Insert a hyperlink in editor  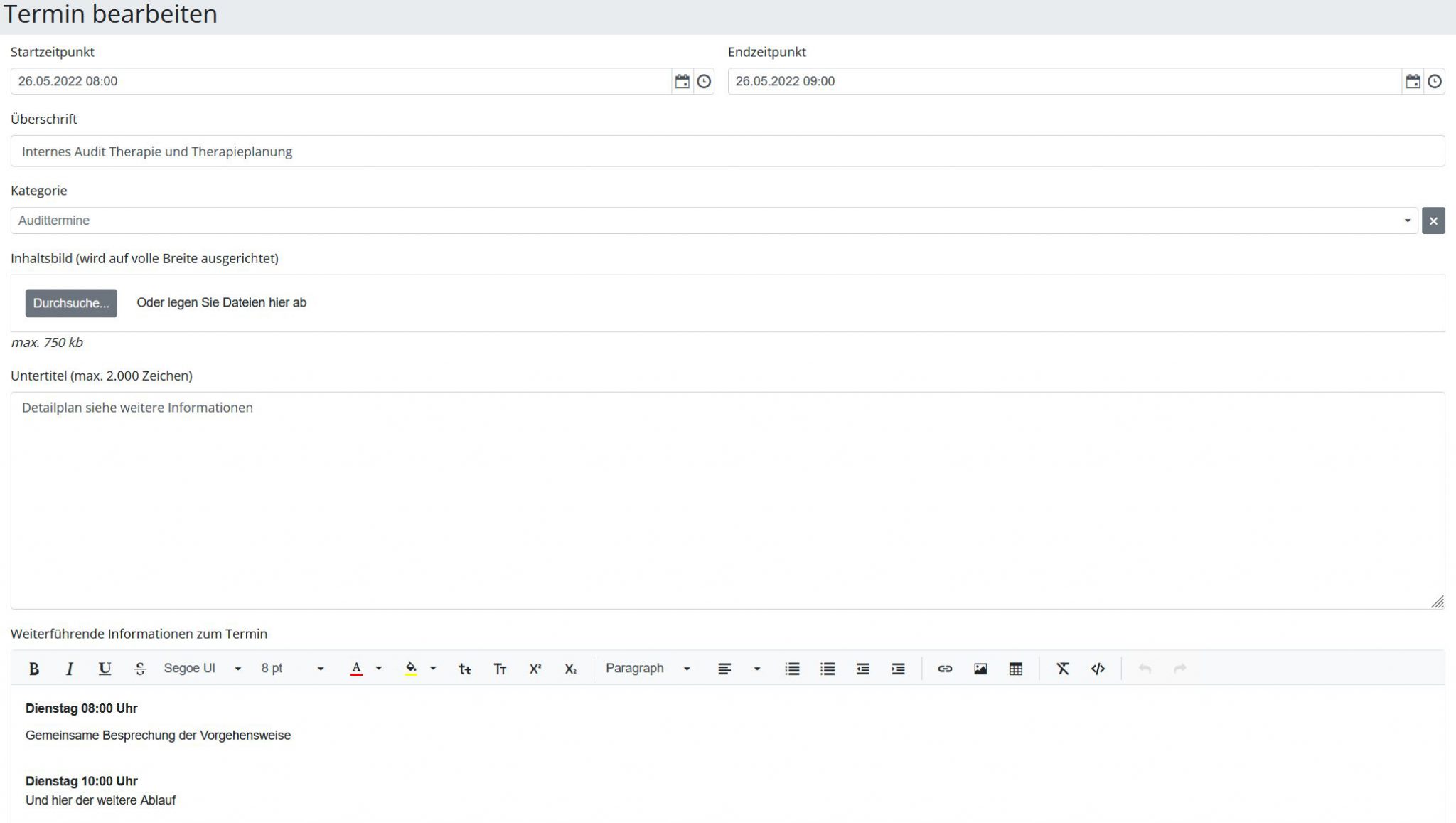[945, 669]
